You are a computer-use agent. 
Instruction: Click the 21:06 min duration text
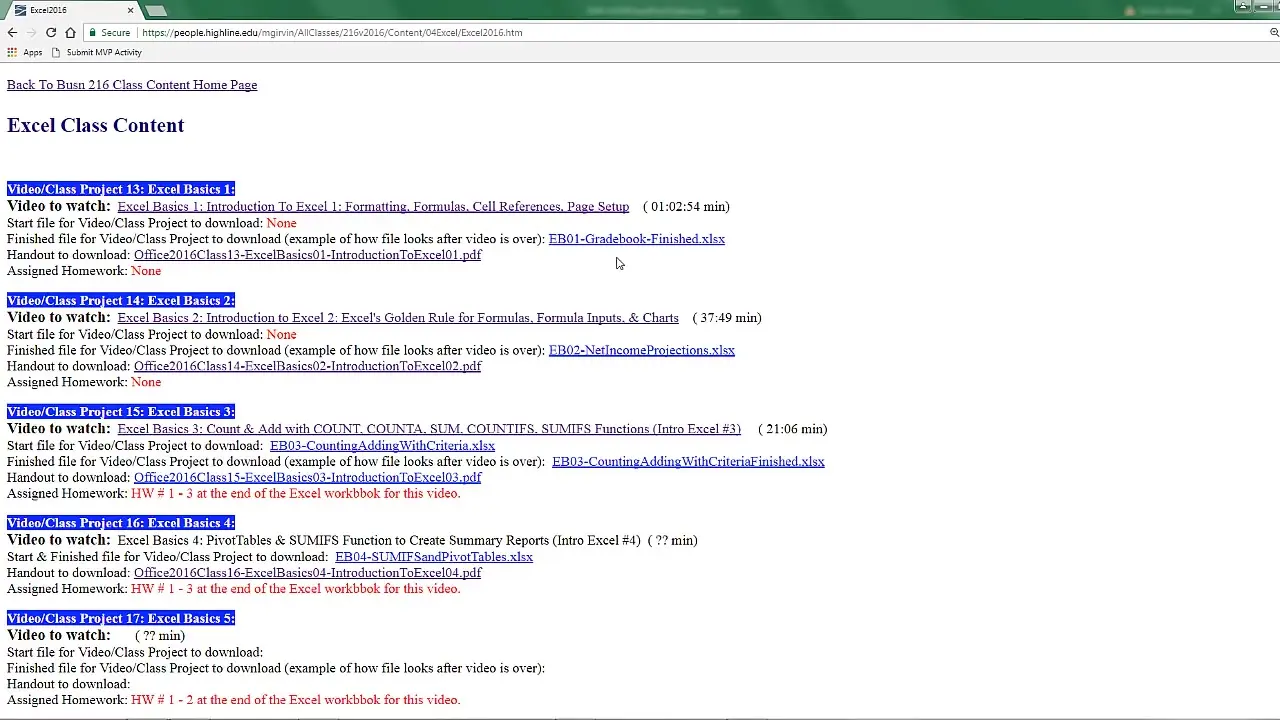793,429
